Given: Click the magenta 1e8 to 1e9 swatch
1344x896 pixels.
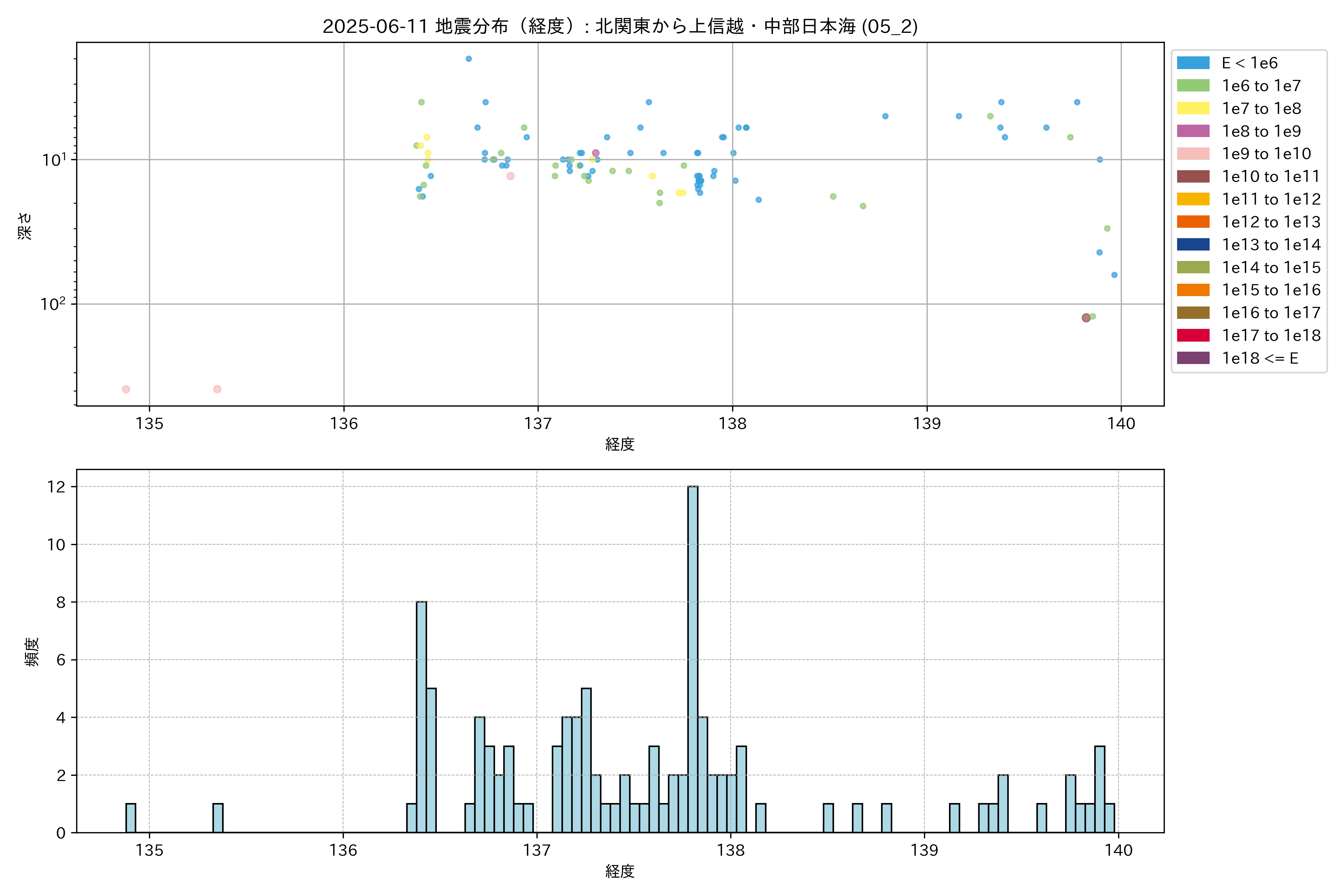Looking at the screenshot, I should tap(1192, 131).
